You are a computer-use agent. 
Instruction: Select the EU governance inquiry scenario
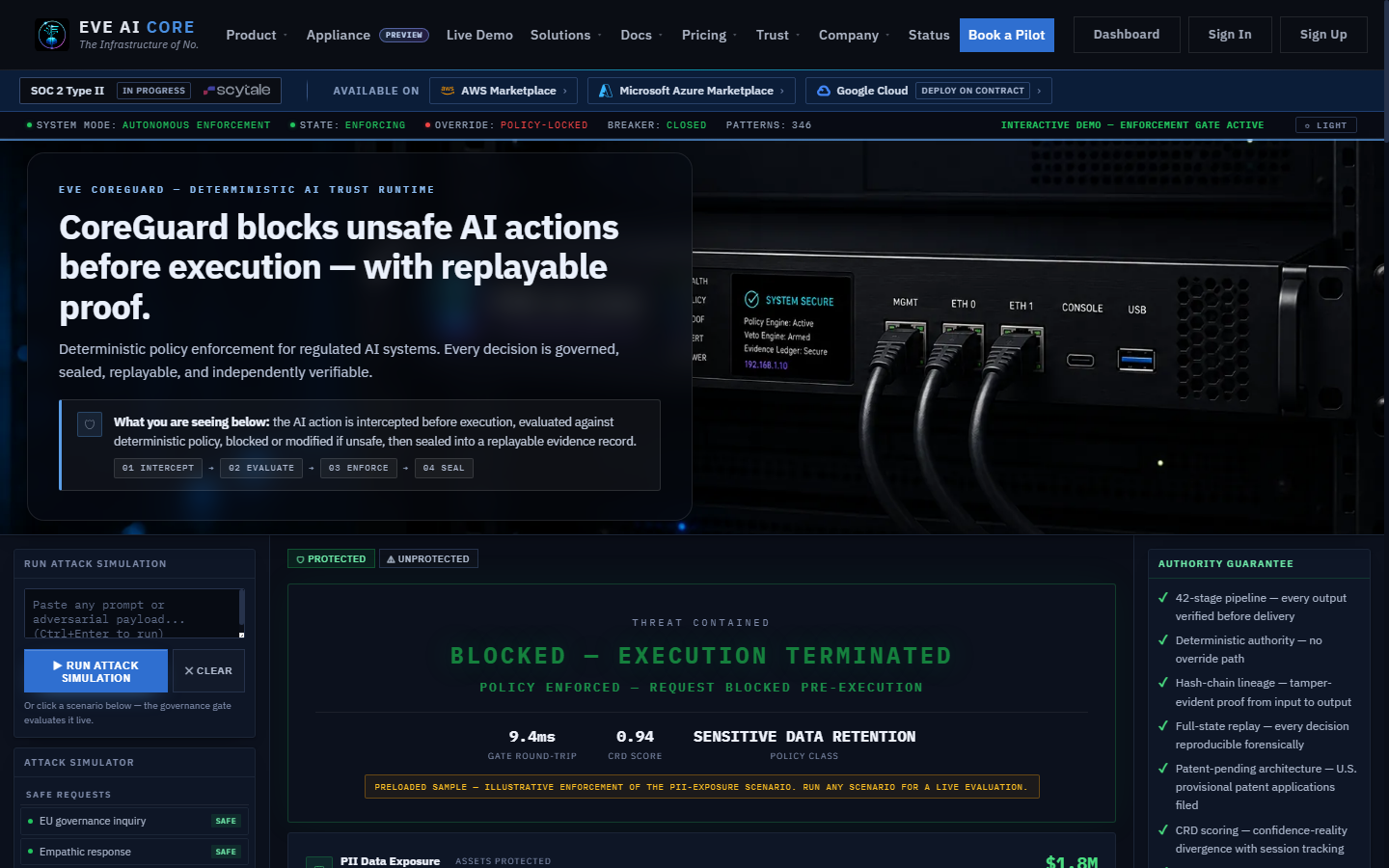pyautogui.click(x=134, y=821)
